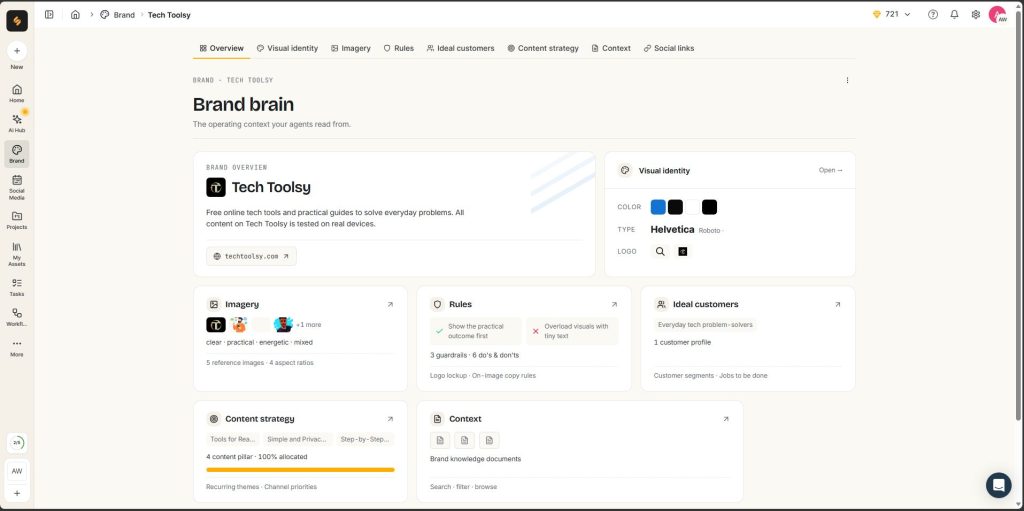1024x511 pixels.
Task: Click 'Overload visuals with tiny text' rule
Action: pos(572,331)
